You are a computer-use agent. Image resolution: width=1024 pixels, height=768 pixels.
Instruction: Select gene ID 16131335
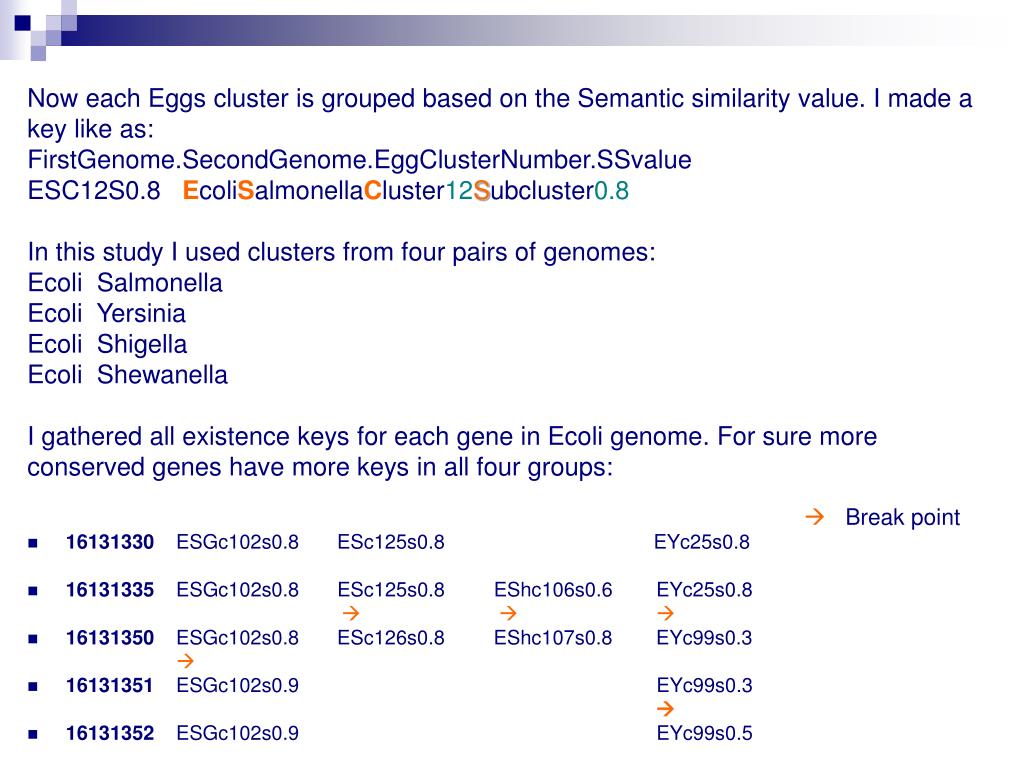[x=110, y=590]
